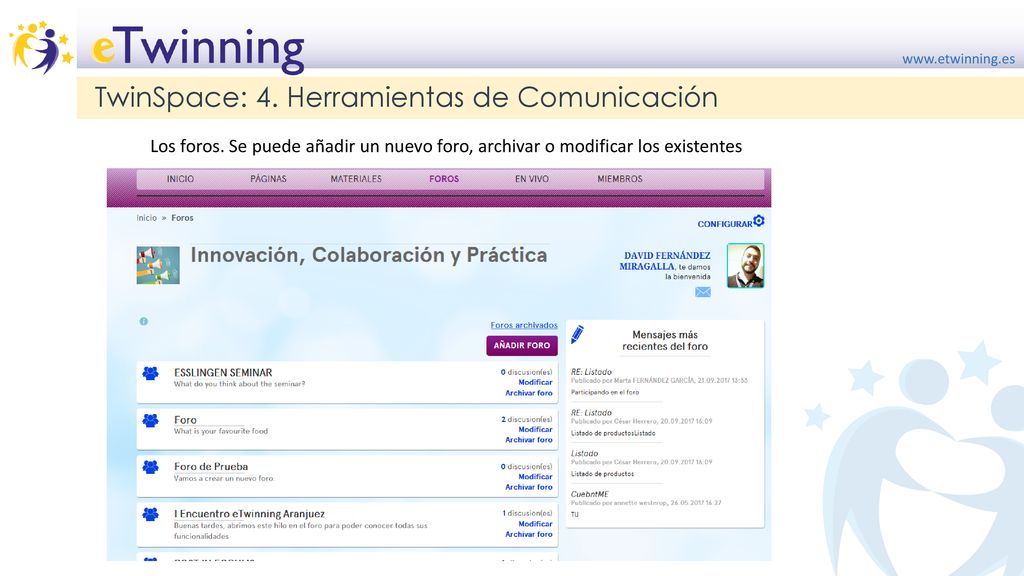The width and height of the screenshot is (1024, 576).
Task: Click the CONFIGURAR link text
Action: [x=725, y=224]
